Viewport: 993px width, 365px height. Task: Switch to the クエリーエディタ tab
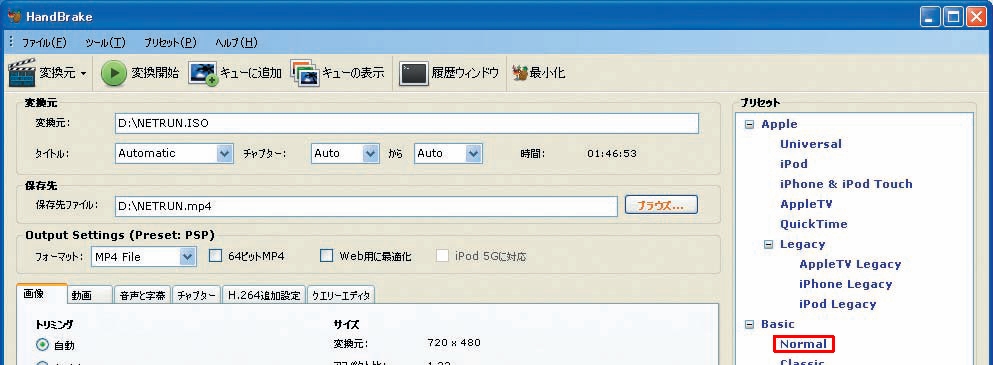pos(341,295)
